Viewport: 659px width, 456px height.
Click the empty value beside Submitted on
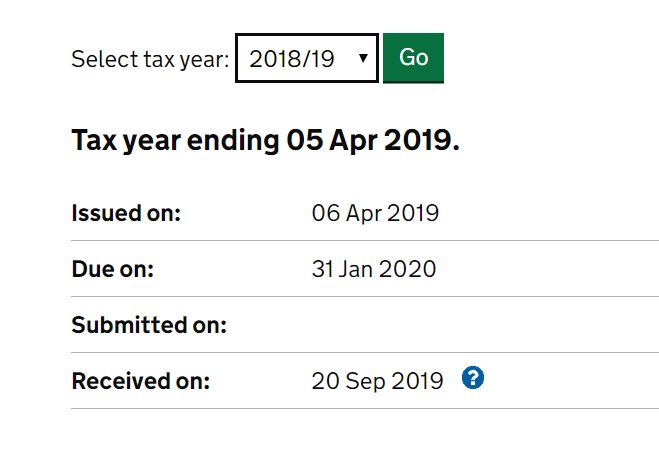pyautogui.click(x=400, y=325)
